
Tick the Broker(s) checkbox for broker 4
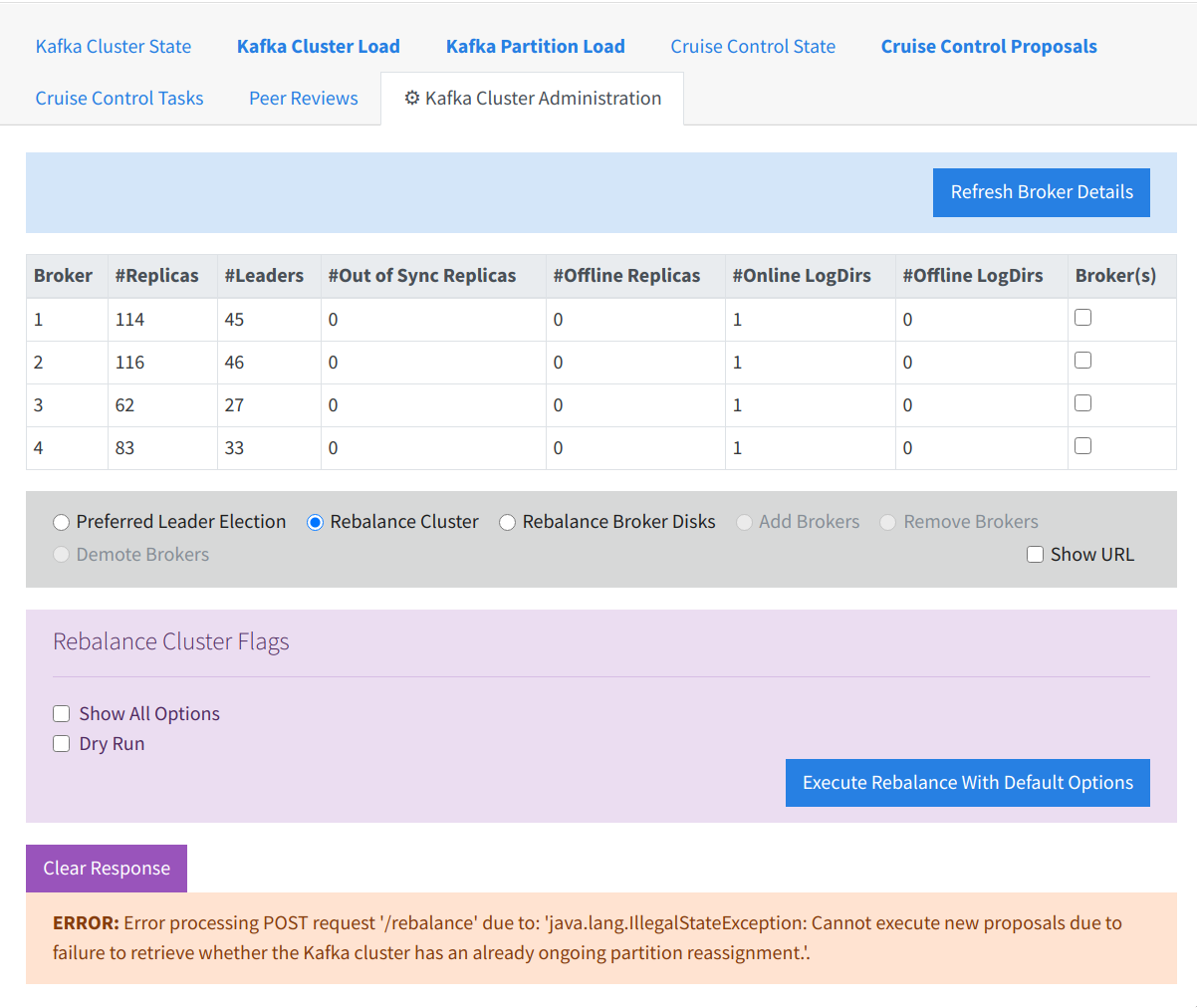coord(1082,445)
